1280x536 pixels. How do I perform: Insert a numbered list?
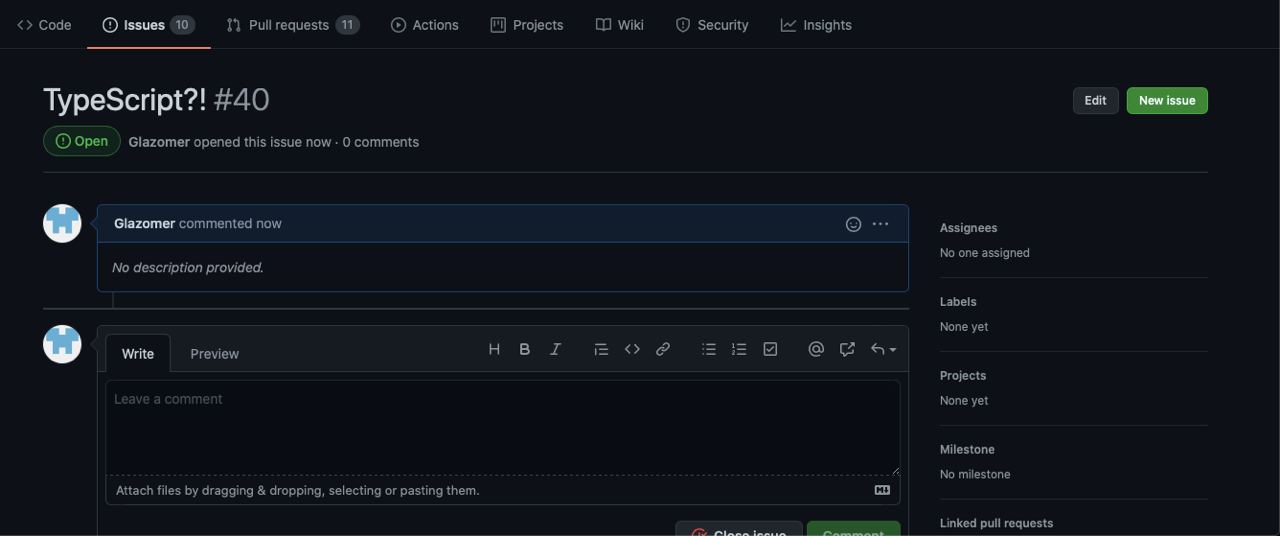click(x=739, y=349)
